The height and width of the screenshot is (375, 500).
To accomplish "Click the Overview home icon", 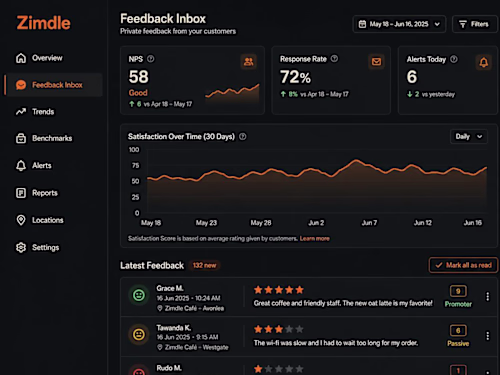I will point(21,58).
